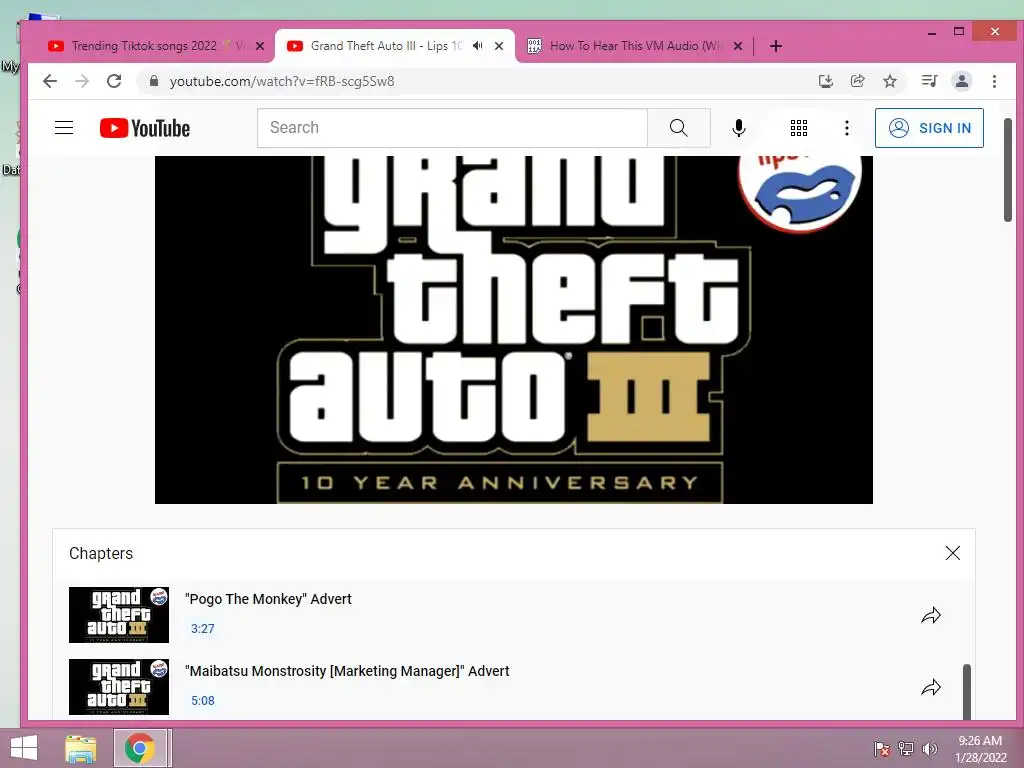The image size is (1024, 768).
Task: Open a new browser tab
Action: click(x=775, y=46)
